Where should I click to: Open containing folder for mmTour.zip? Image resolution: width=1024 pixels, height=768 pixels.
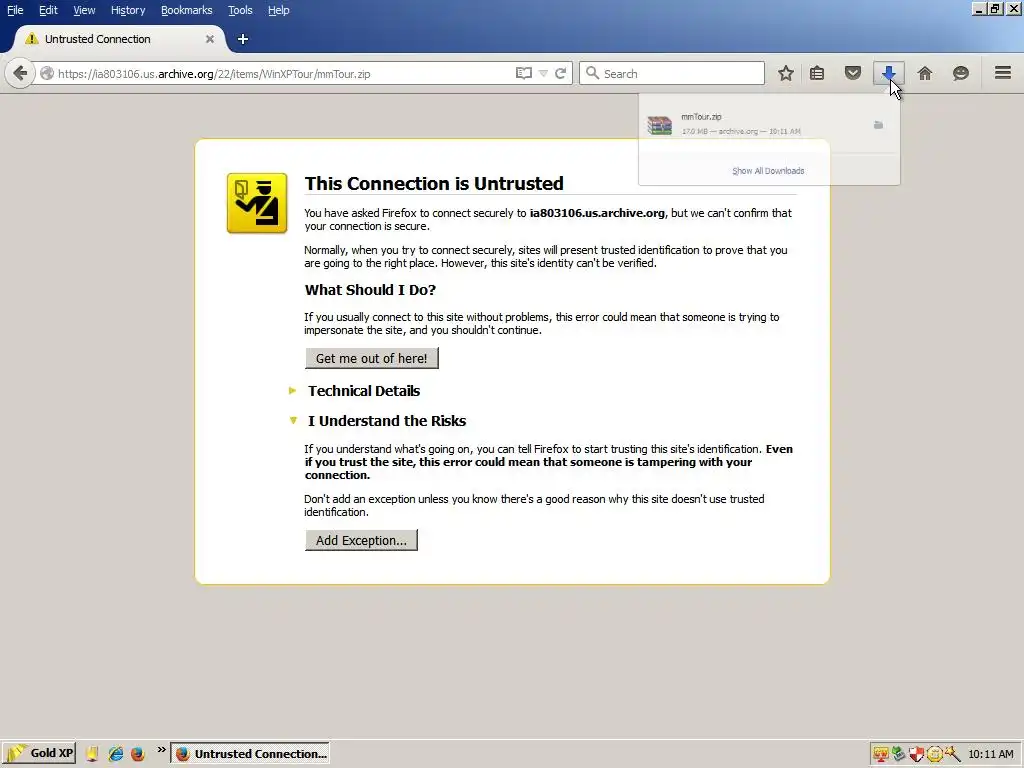tap(878, 125)
